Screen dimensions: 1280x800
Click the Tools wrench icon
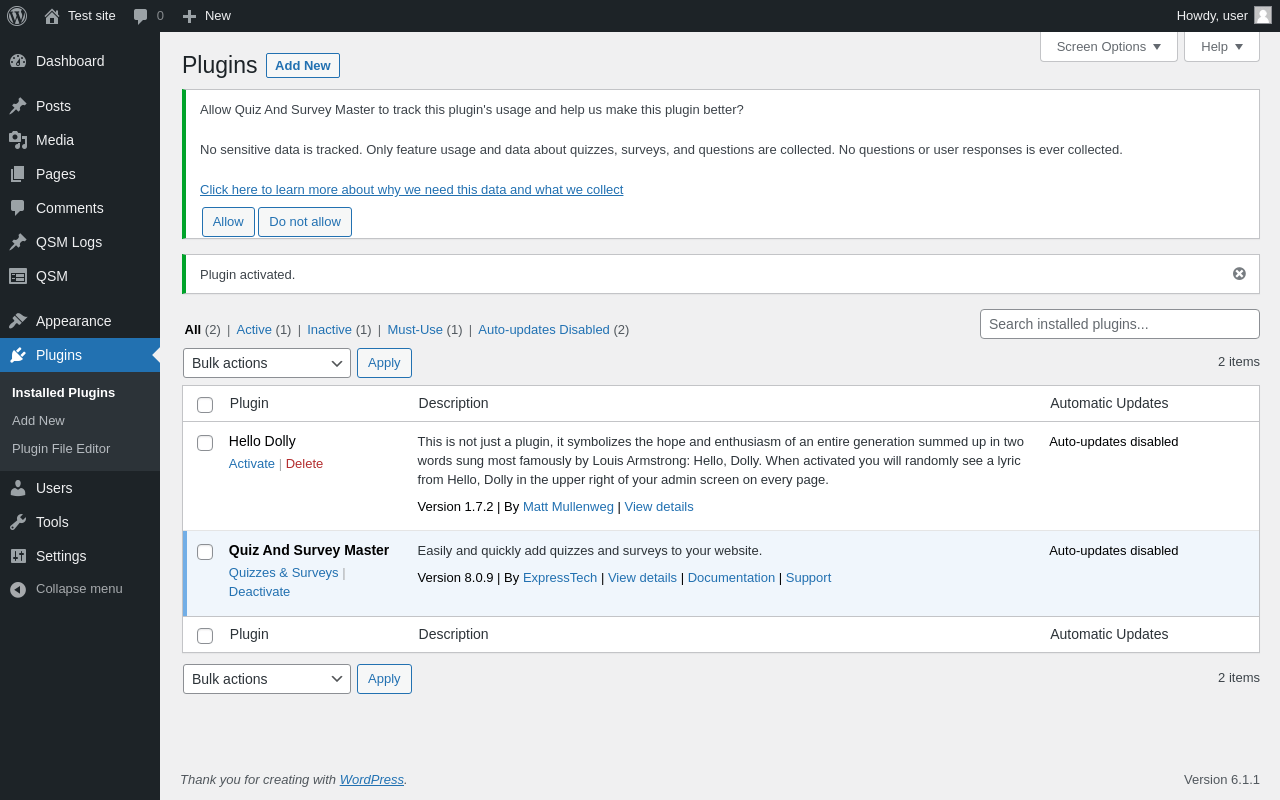click(18, 522)
